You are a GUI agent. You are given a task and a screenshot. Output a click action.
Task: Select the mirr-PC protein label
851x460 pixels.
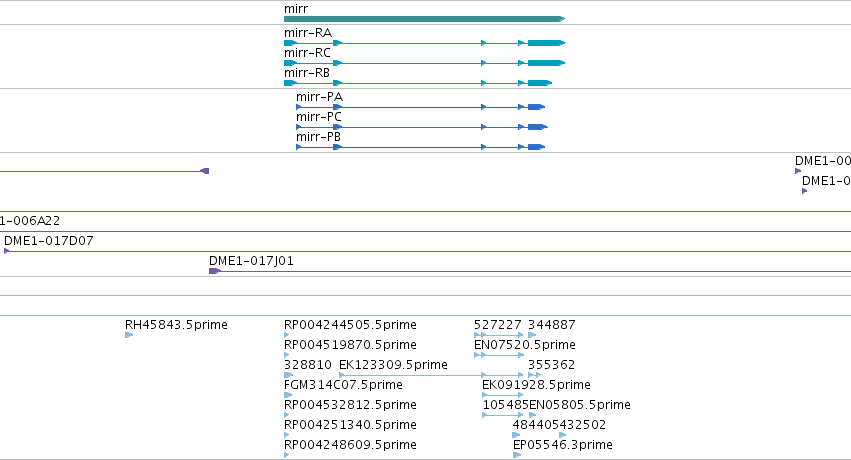(319, 117)
